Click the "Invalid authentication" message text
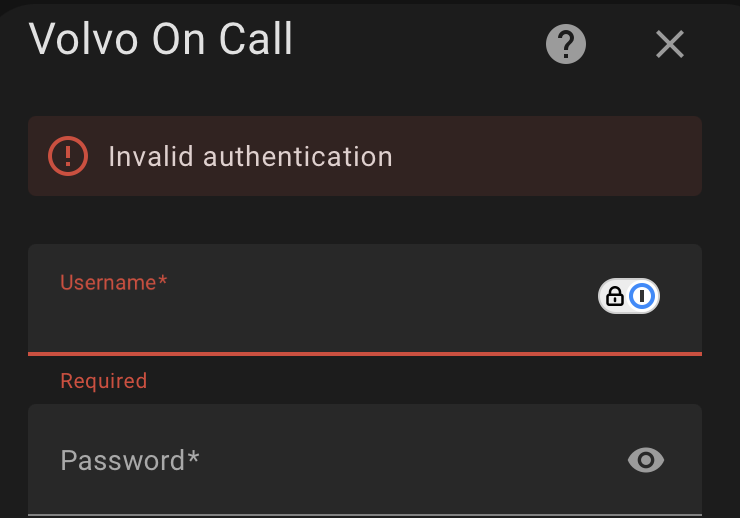This screenshot has width=740, height=518. click(250, 157)
